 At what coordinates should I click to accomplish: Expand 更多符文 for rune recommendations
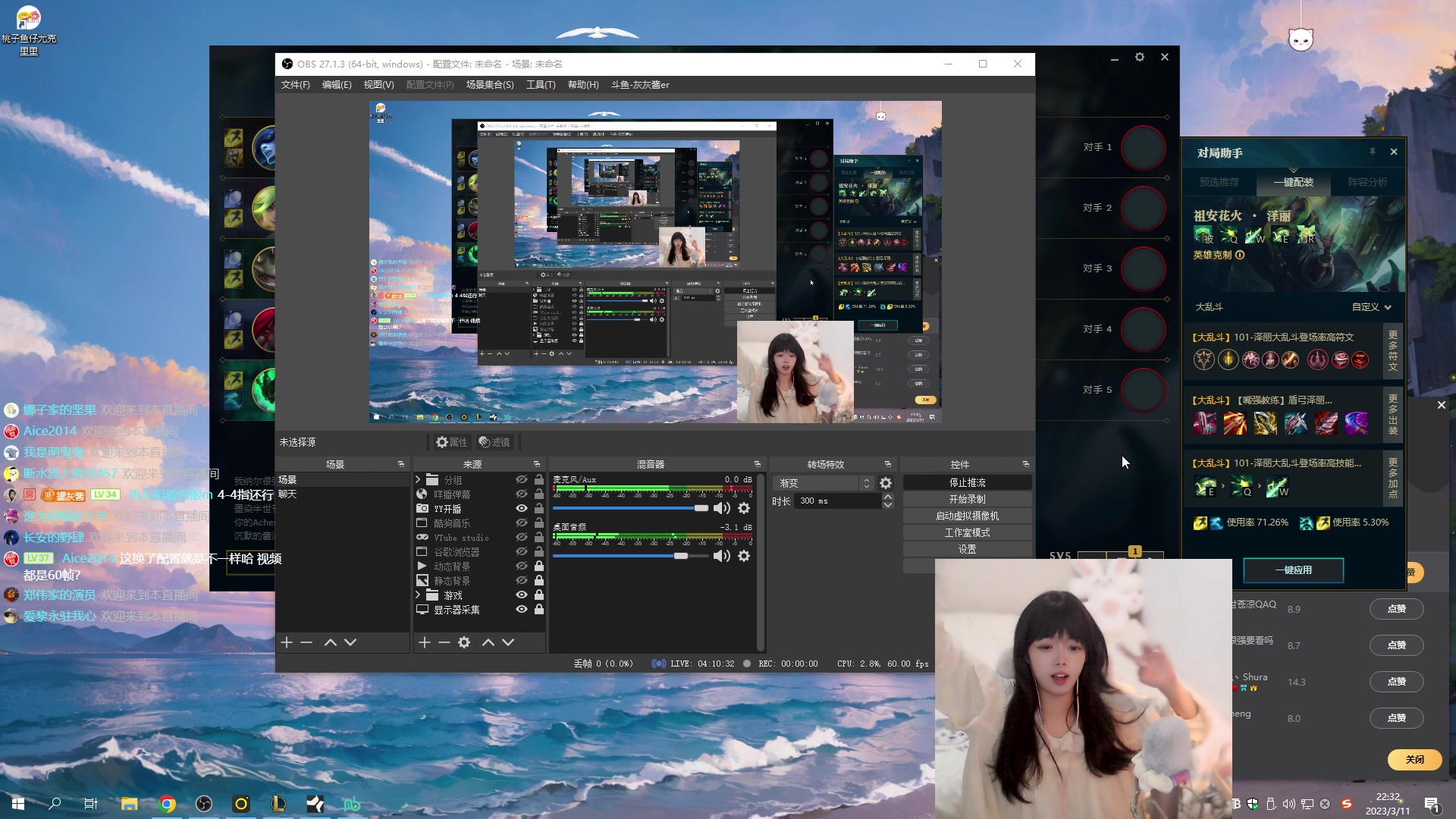(x=1393, y=351)
